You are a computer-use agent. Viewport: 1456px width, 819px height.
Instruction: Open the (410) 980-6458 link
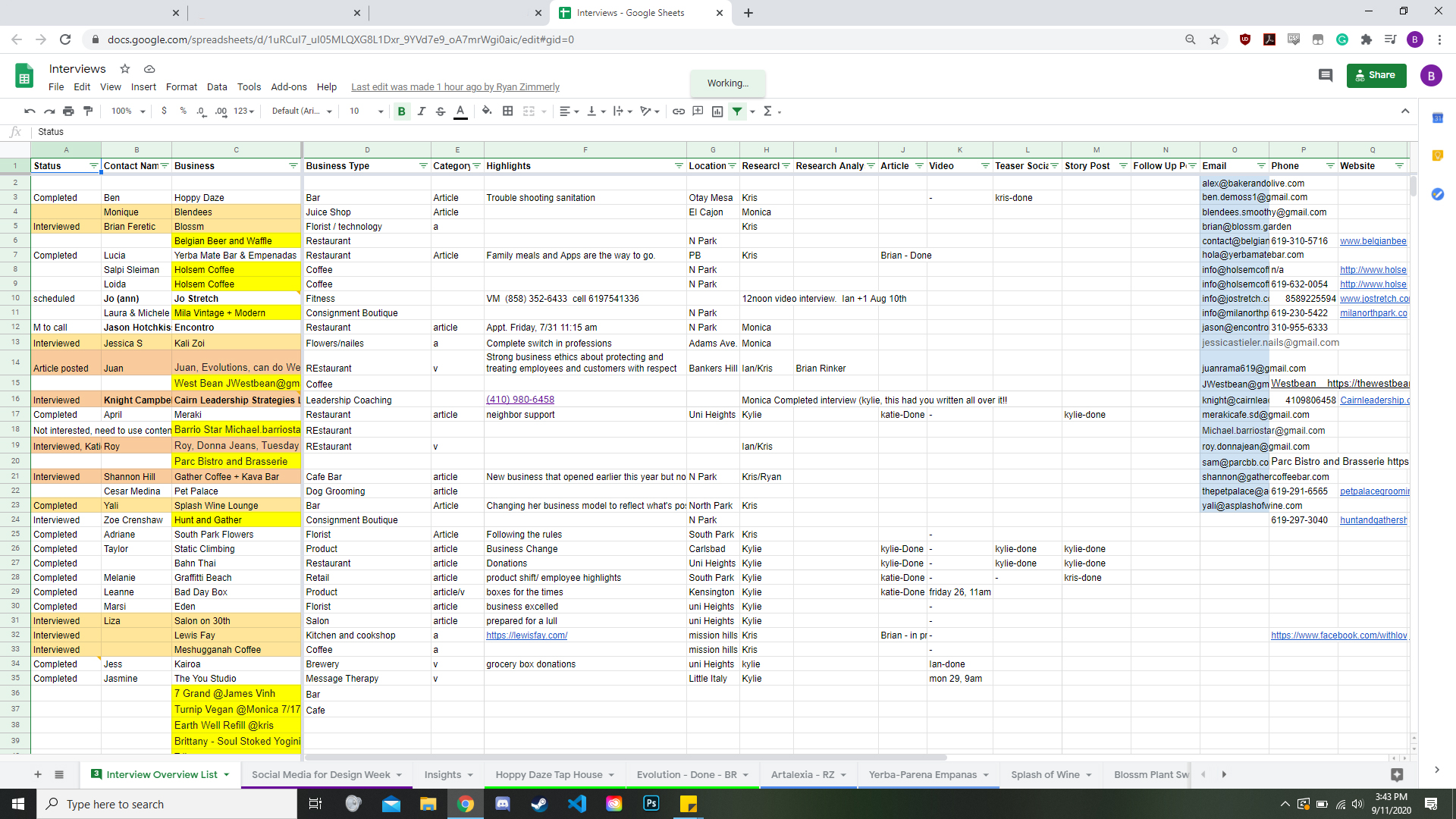pyautogui.click(x=520, y=400)
